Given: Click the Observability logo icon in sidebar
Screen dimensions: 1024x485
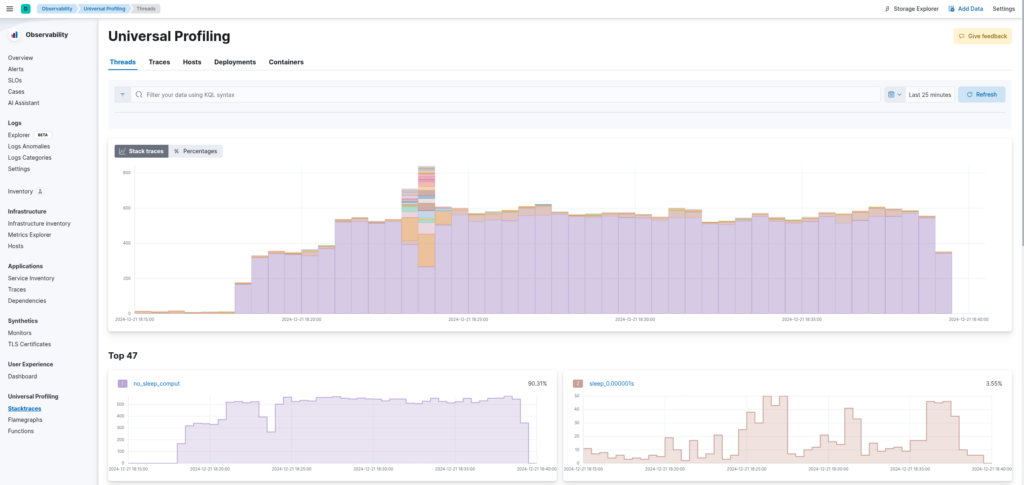Looking at the screenshot, I should (14, 35).
